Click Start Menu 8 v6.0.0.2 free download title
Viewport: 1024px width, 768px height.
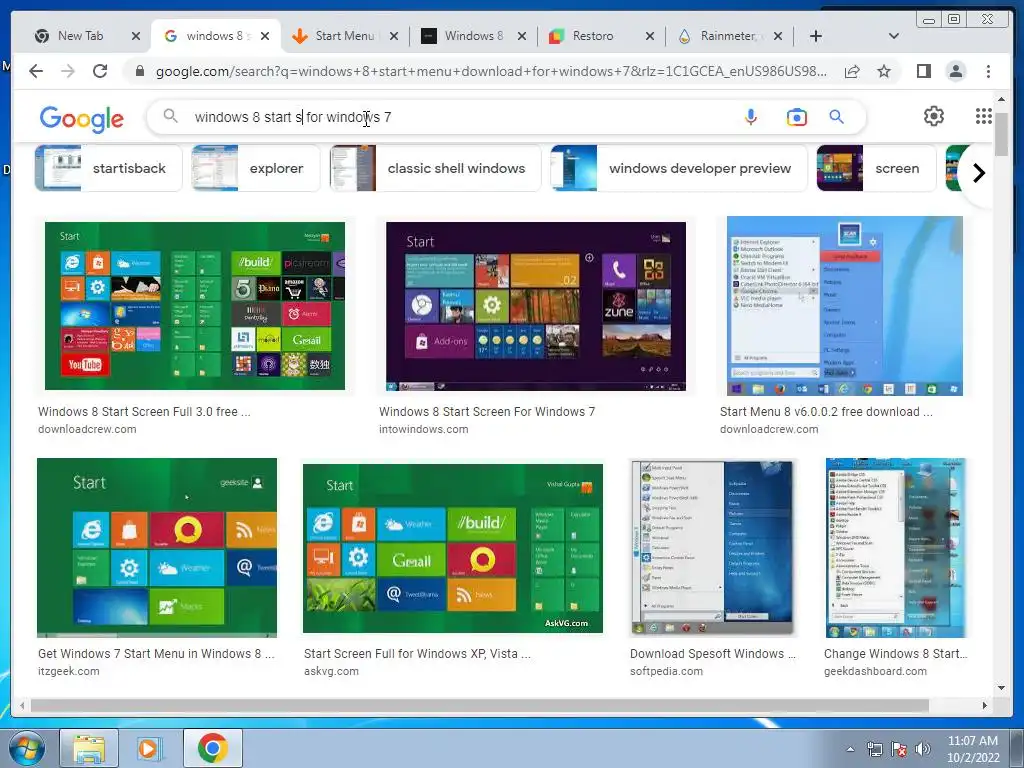pyautogui.click(x=825, y=411)
